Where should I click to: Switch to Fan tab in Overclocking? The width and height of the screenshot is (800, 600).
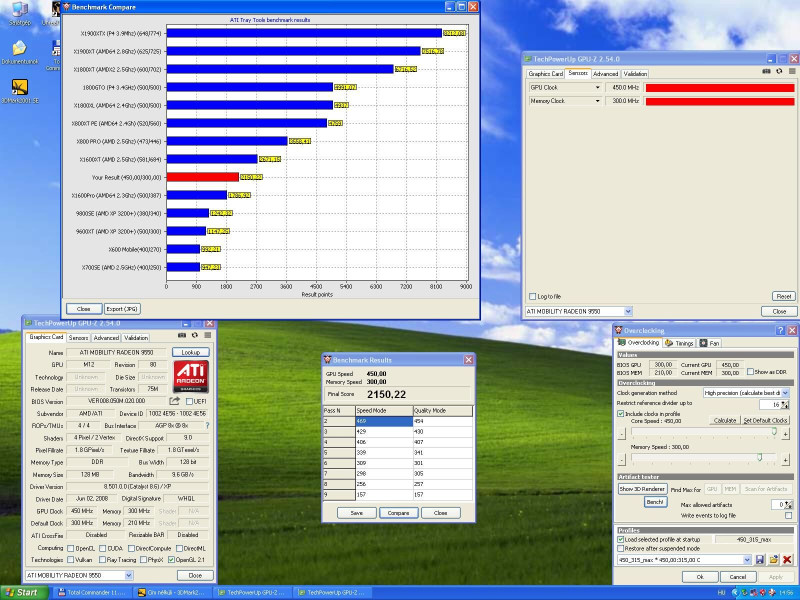pyautogui.click(x=710, y=343)
